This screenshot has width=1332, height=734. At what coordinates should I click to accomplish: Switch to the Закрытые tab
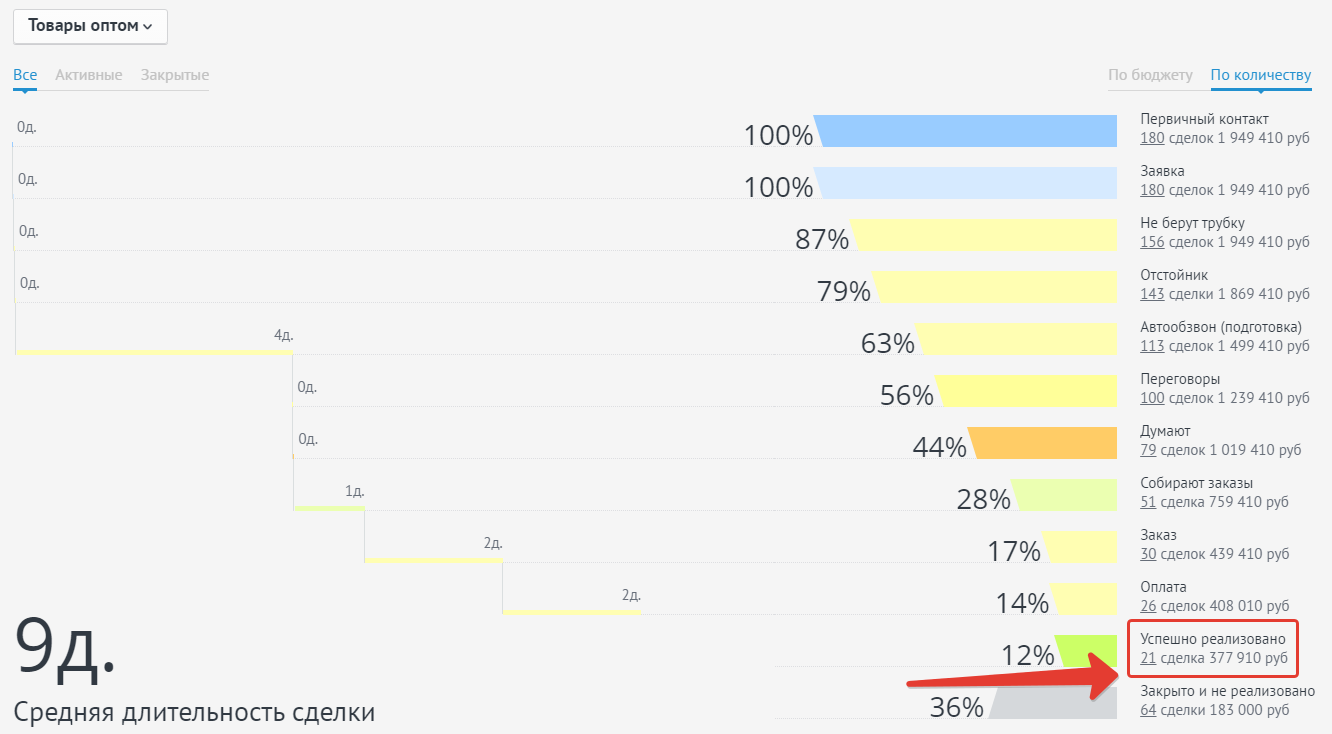tap(175, 75)
